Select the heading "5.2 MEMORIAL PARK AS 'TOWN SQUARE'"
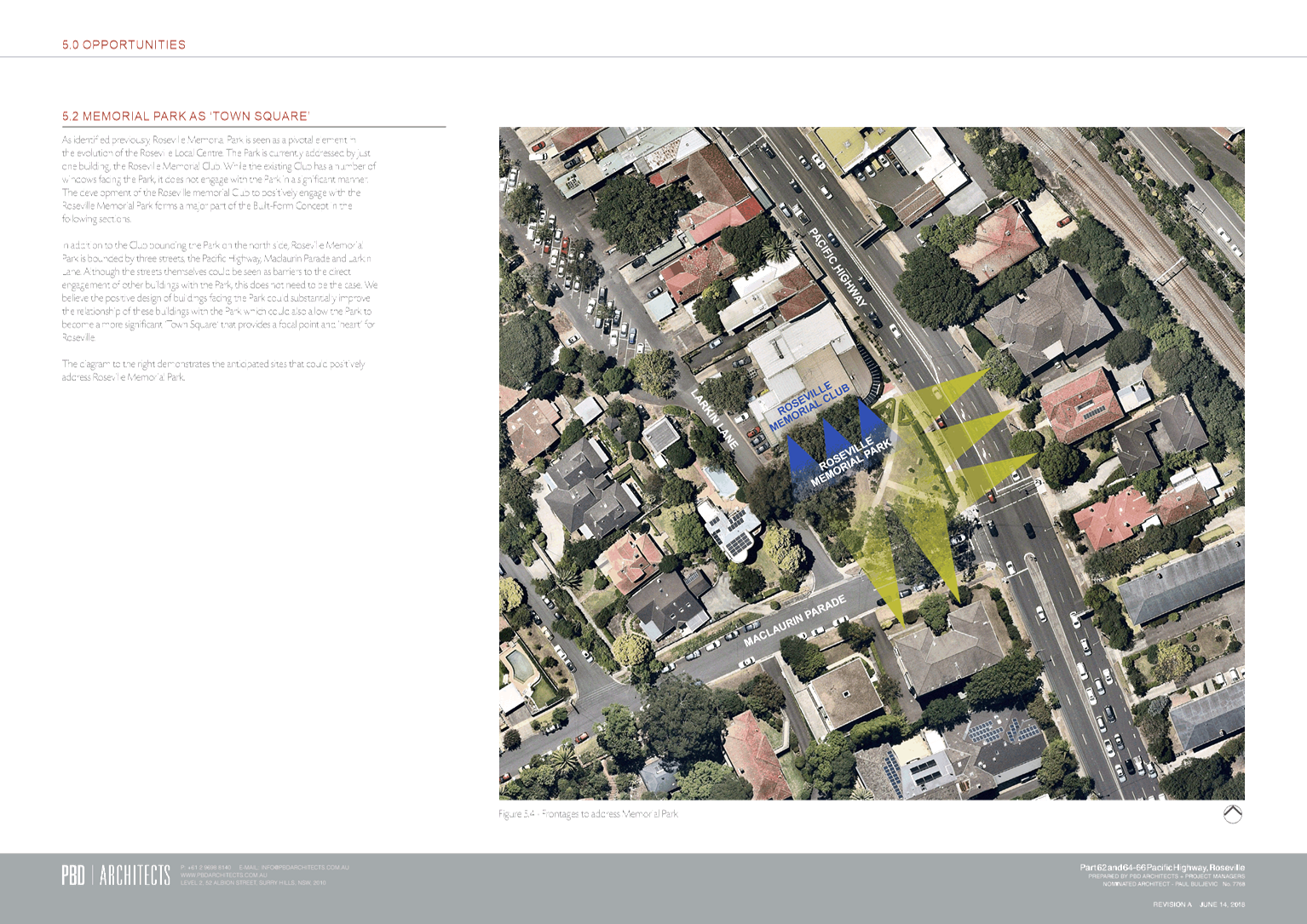Viewport: 1307px width, 924px height. [x=186, y=116]
